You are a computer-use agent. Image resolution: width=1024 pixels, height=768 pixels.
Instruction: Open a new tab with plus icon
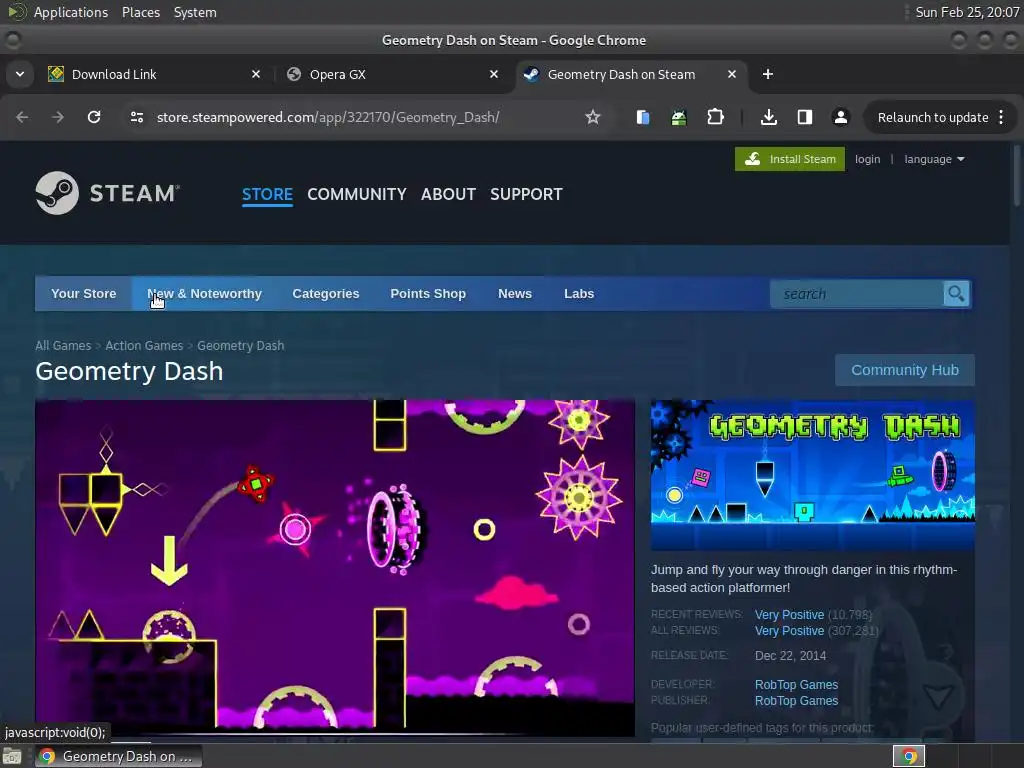(768, 74)
